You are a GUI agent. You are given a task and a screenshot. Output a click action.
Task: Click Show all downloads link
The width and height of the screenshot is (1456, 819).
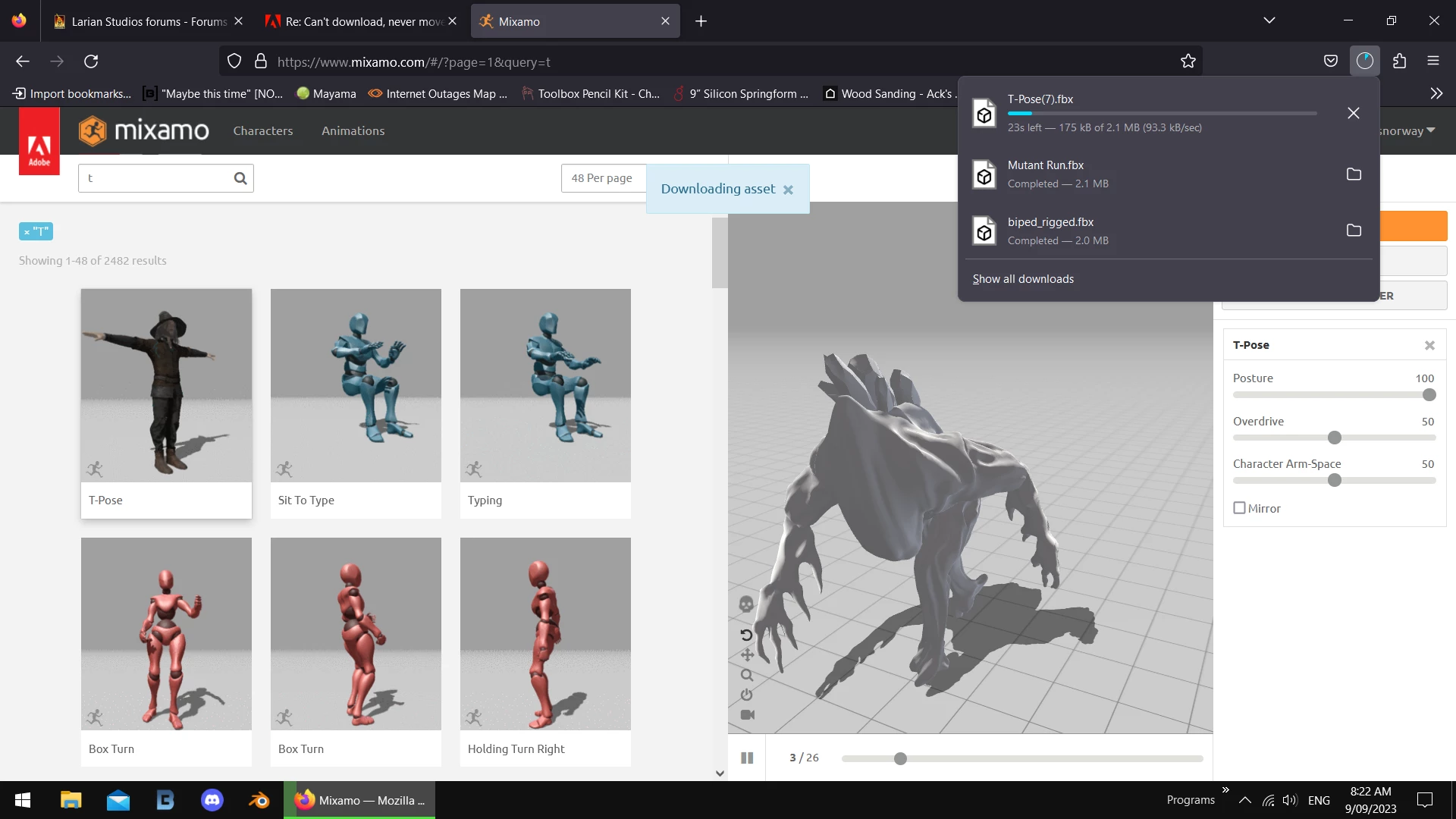1023,279
